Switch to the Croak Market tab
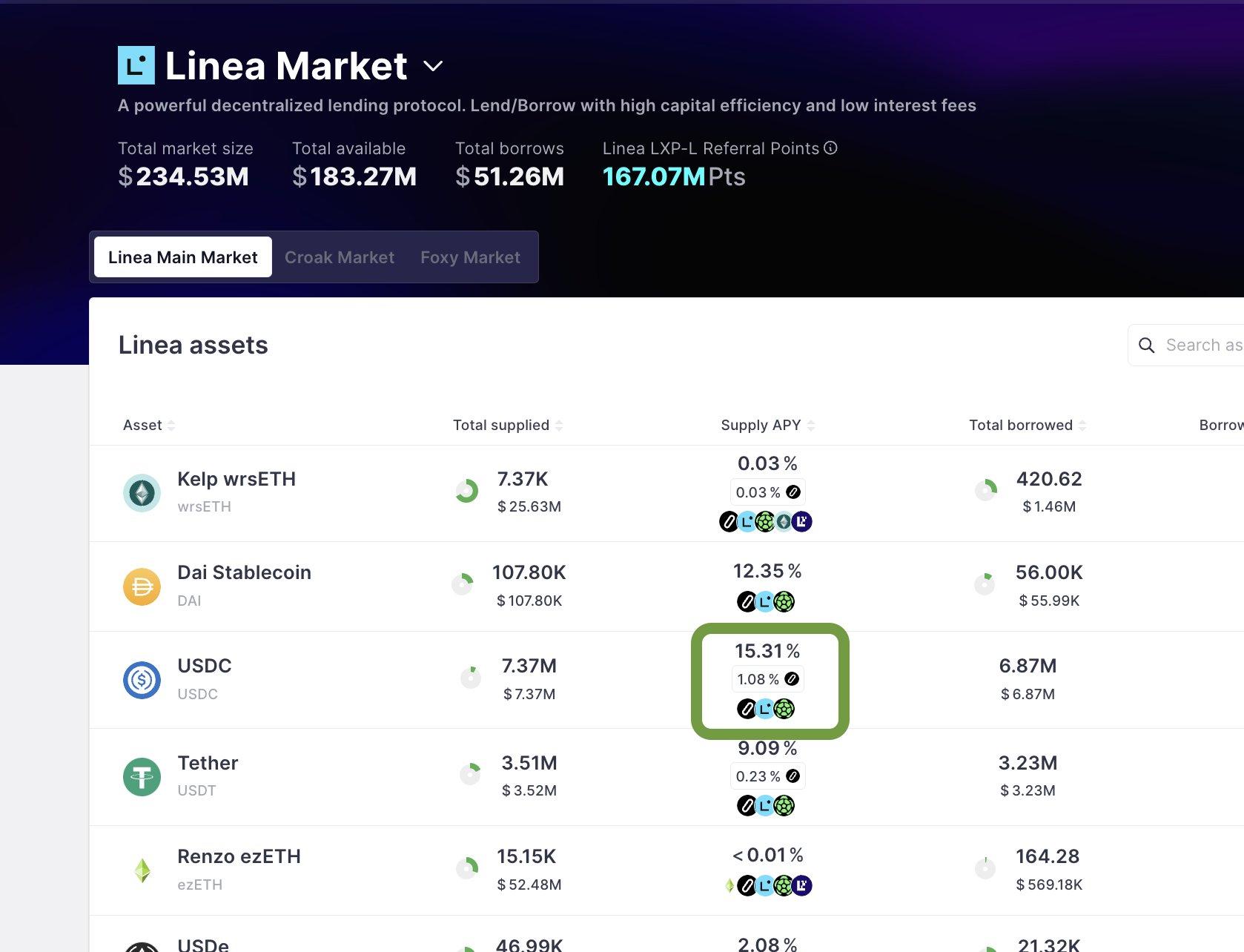Screen dimensions: 1244x952 (x=340, y=257)
